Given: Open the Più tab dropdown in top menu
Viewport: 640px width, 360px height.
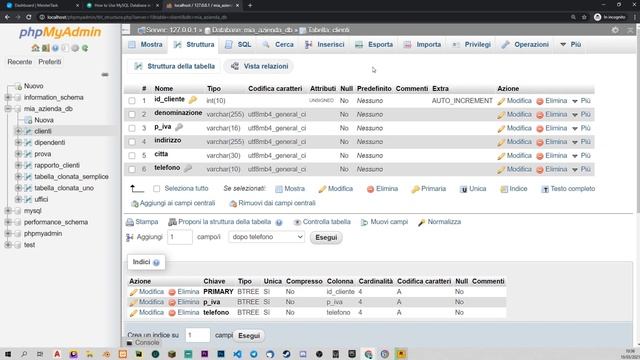Looking at the screenshot, I should [571, 44].
